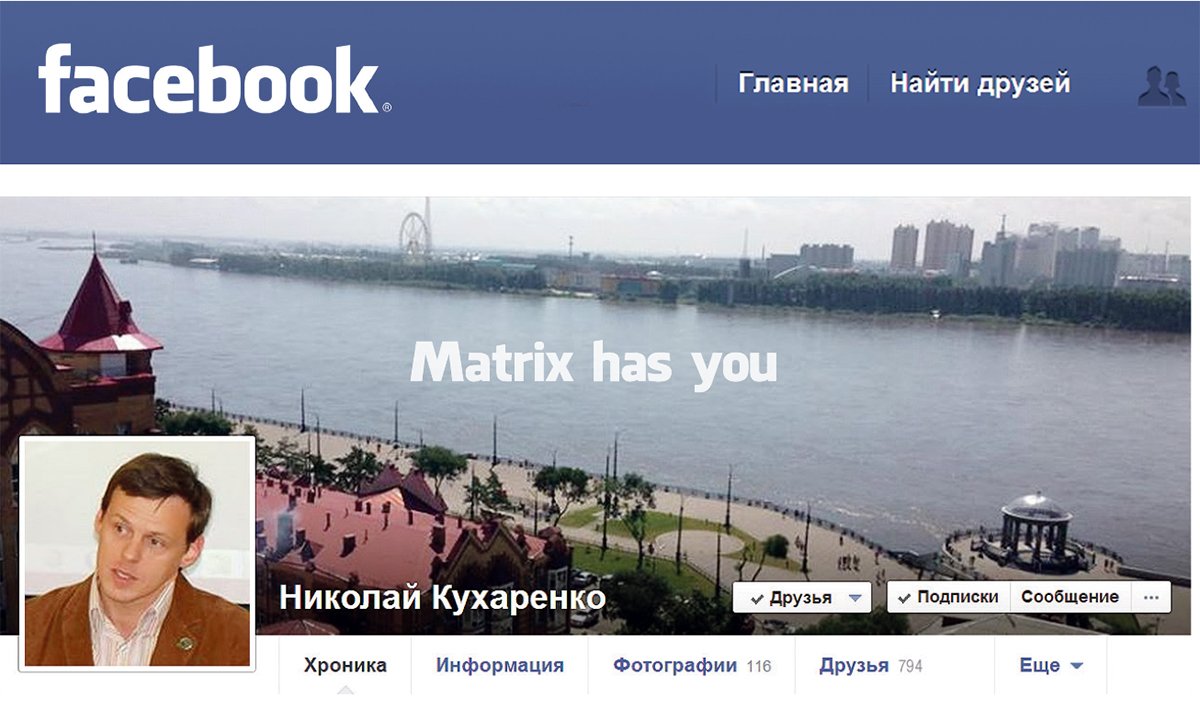
Task: Select the Друзья 794 tab
Action: click(870, 665)
